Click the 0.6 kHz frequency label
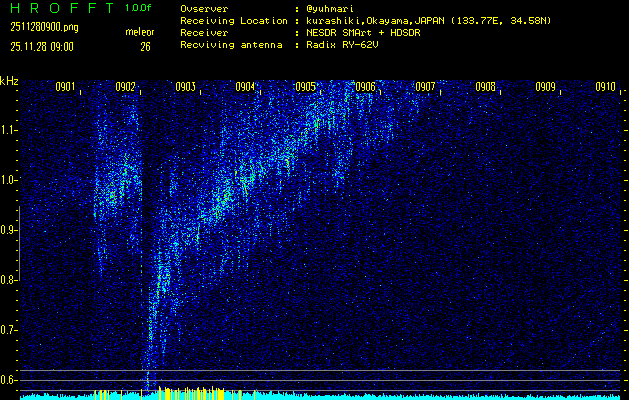This screenshot has height=400, width=629. click(x=9, y=380)
